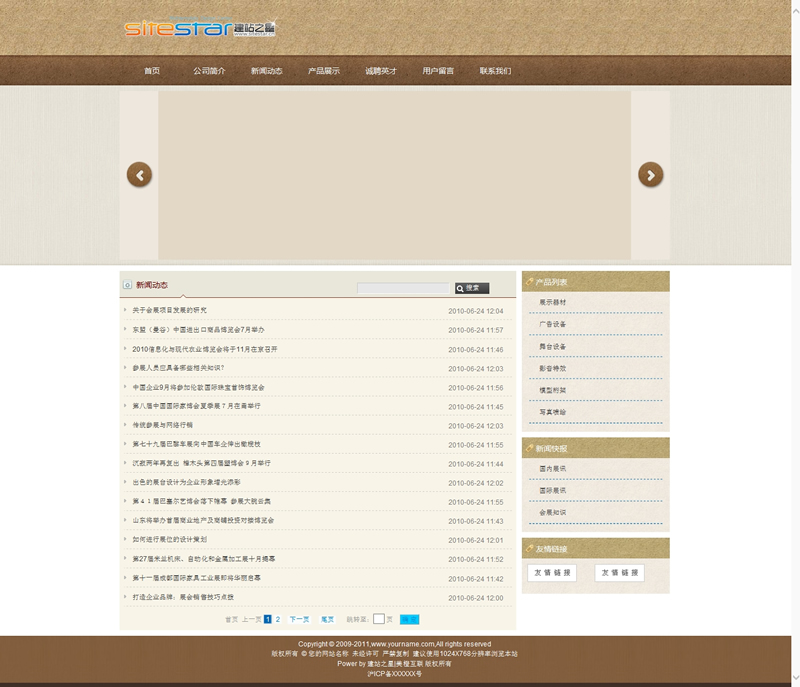Click the tag icon beside 友情链接

528,548
